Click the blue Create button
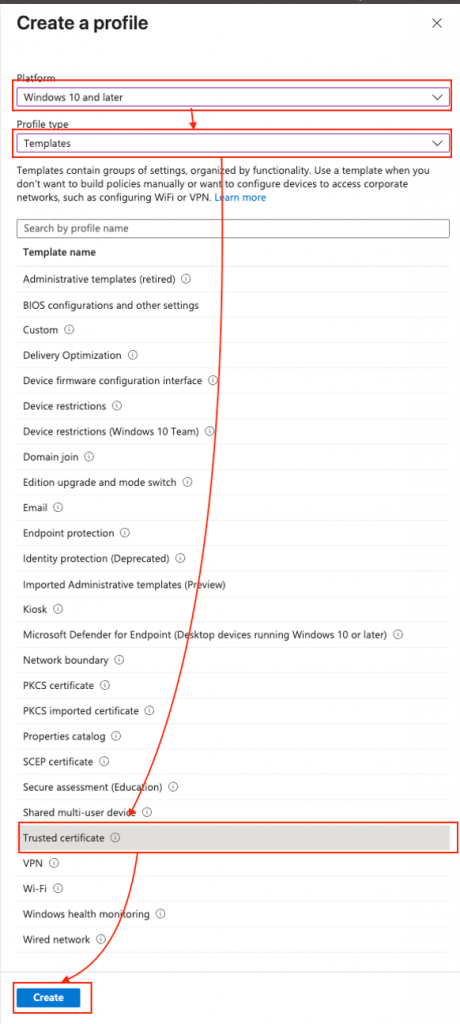This screenshot has height=1024, width=460. point(48,997)
